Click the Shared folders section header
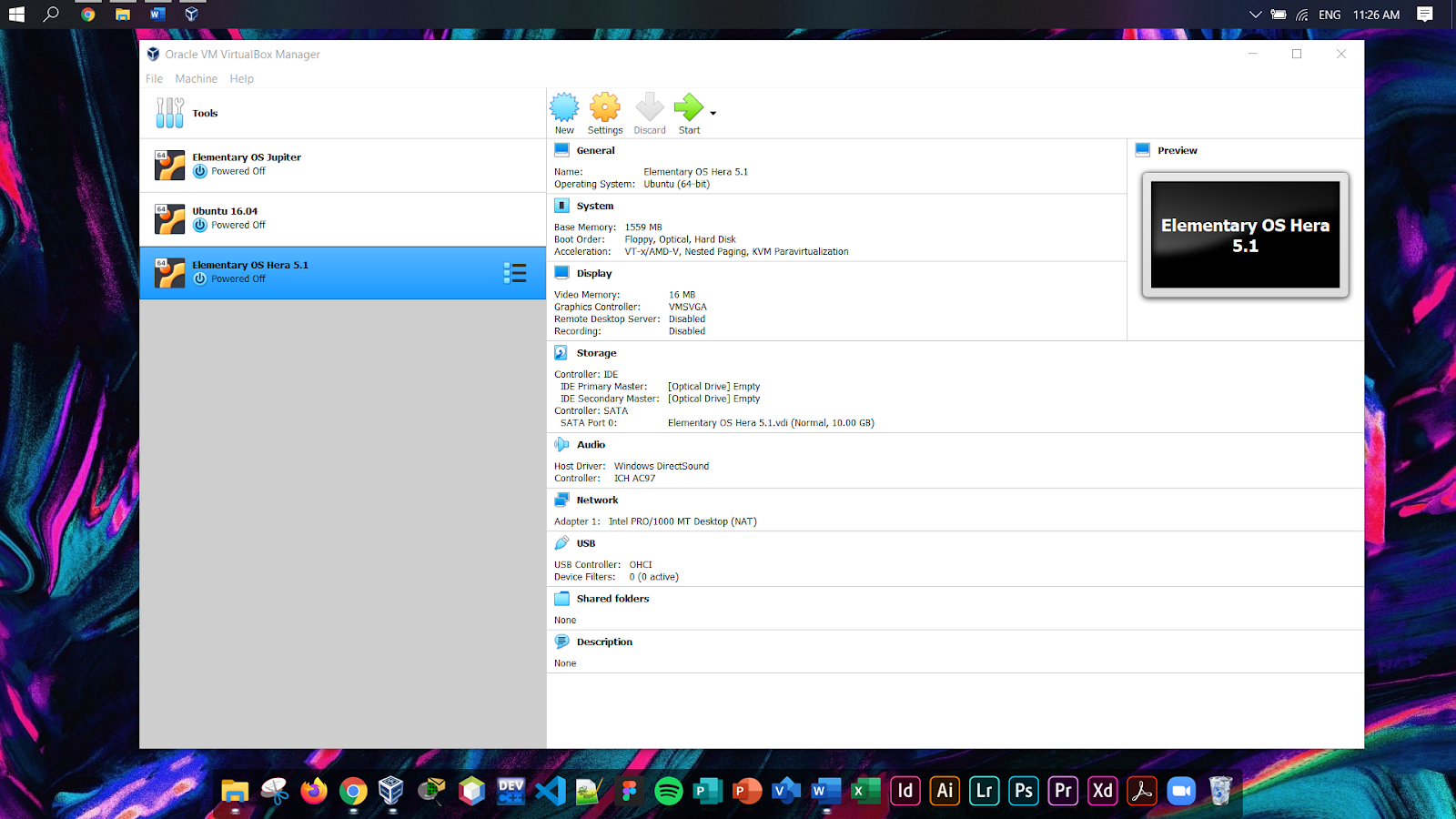The width and height of the screenshot is (1456, 819). point(613,599)
